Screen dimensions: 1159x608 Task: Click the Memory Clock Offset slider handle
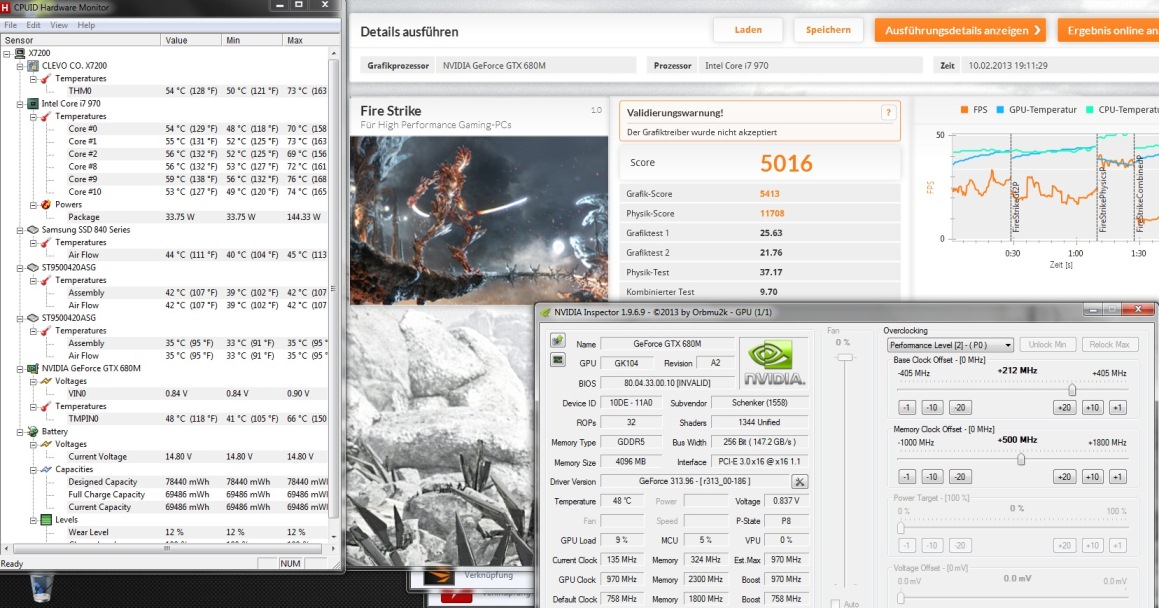(x=1021, y=459)
